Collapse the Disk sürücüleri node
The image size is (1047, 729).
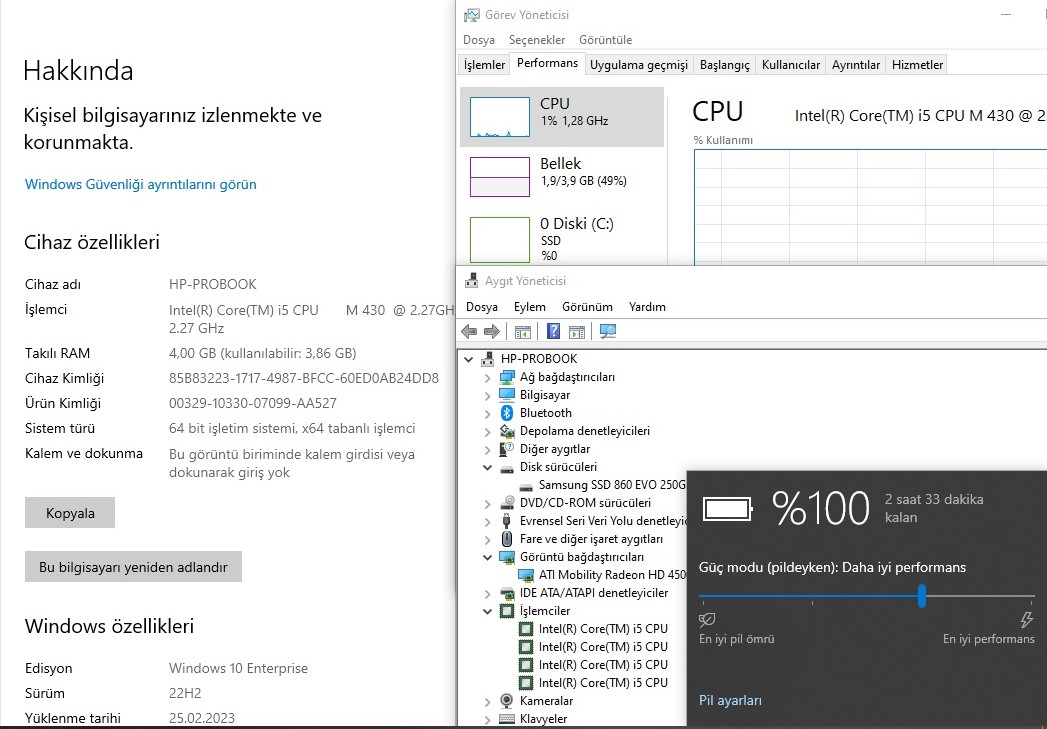(x=488, y=467)
